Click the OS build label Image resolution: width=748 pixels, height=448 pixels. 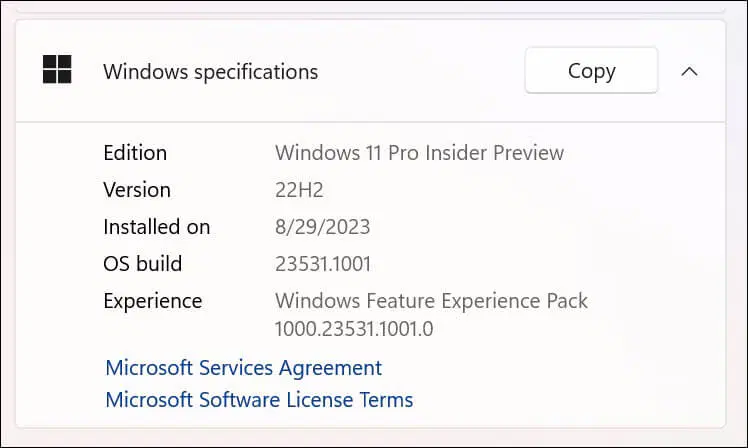pos(142,264)
